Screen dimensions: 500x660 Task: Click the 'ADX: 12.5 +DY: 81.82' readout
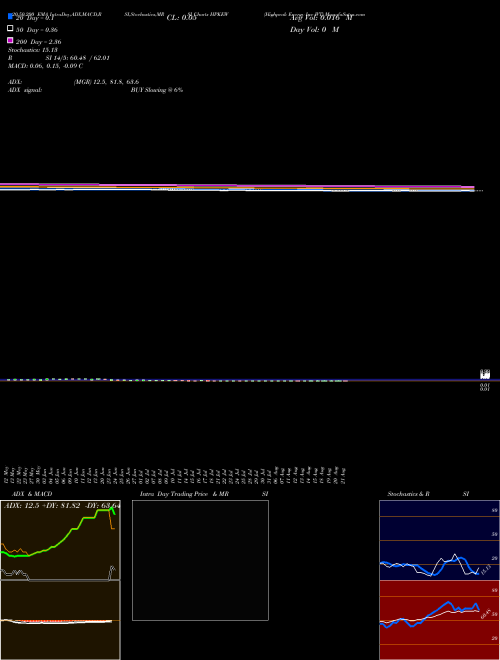[x=43, y=505]
